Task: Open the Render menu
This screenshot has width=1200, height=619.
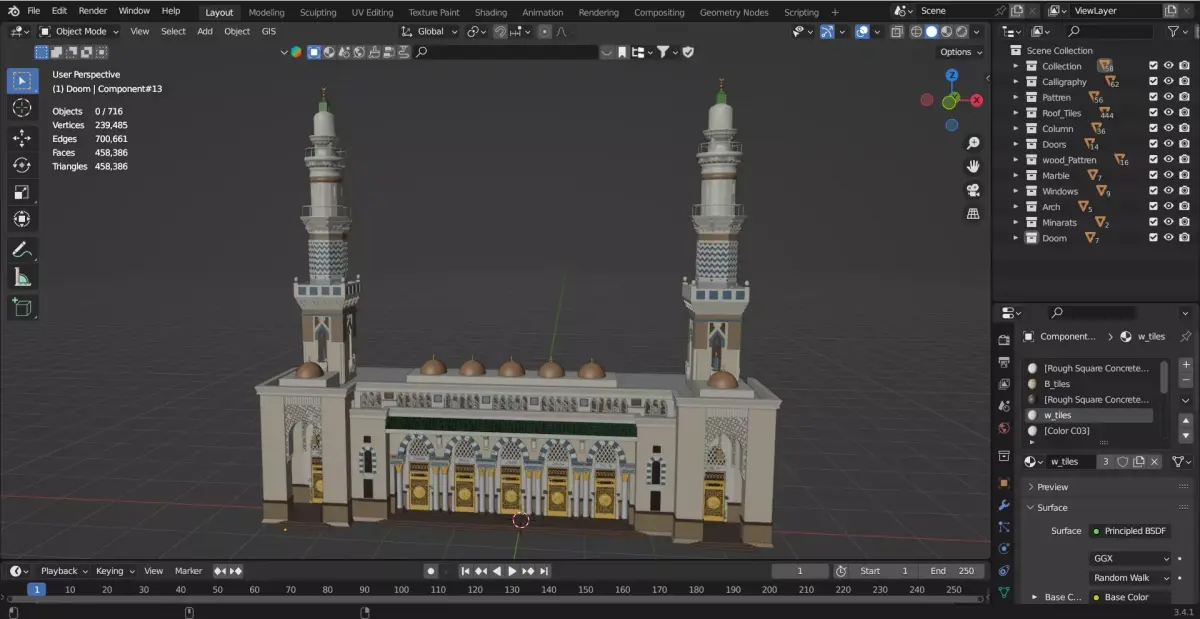Action: coord(93,11)
